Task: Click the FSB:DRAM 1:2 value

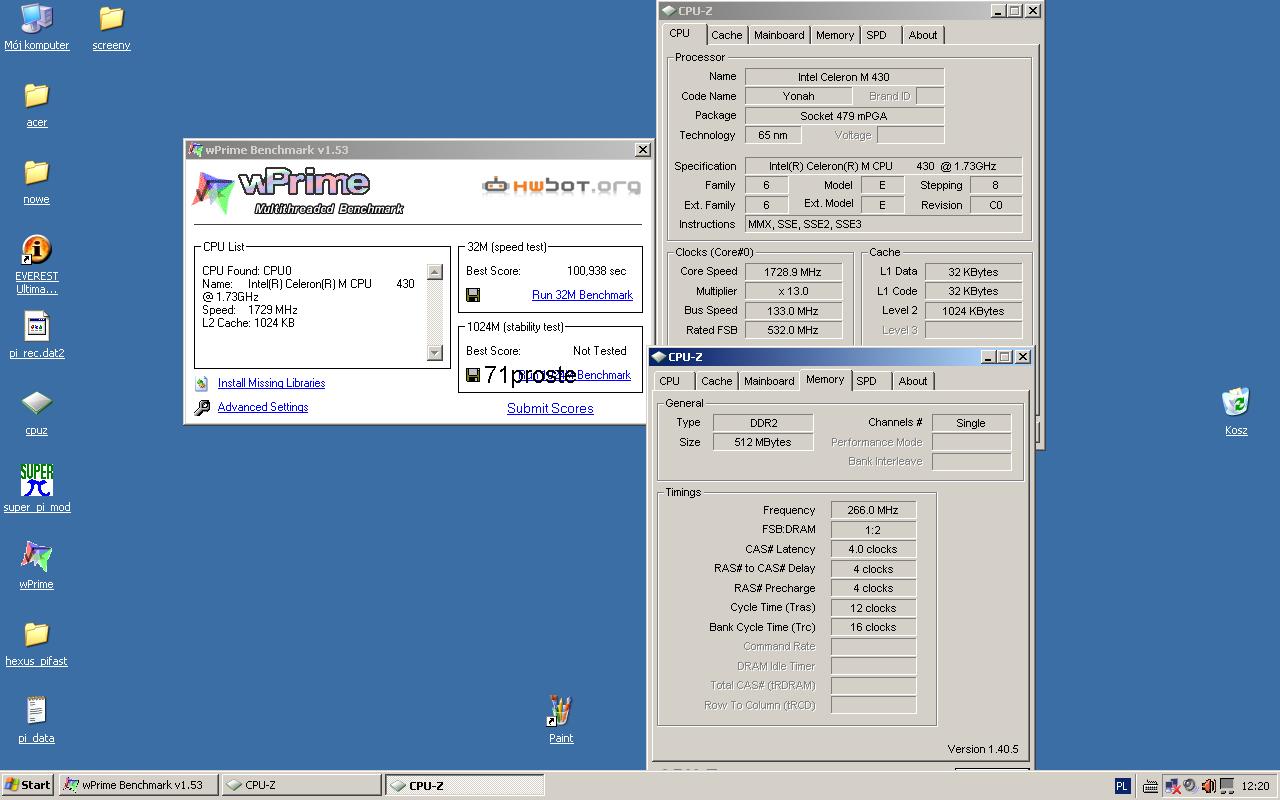Action: (x=874, y=530)
